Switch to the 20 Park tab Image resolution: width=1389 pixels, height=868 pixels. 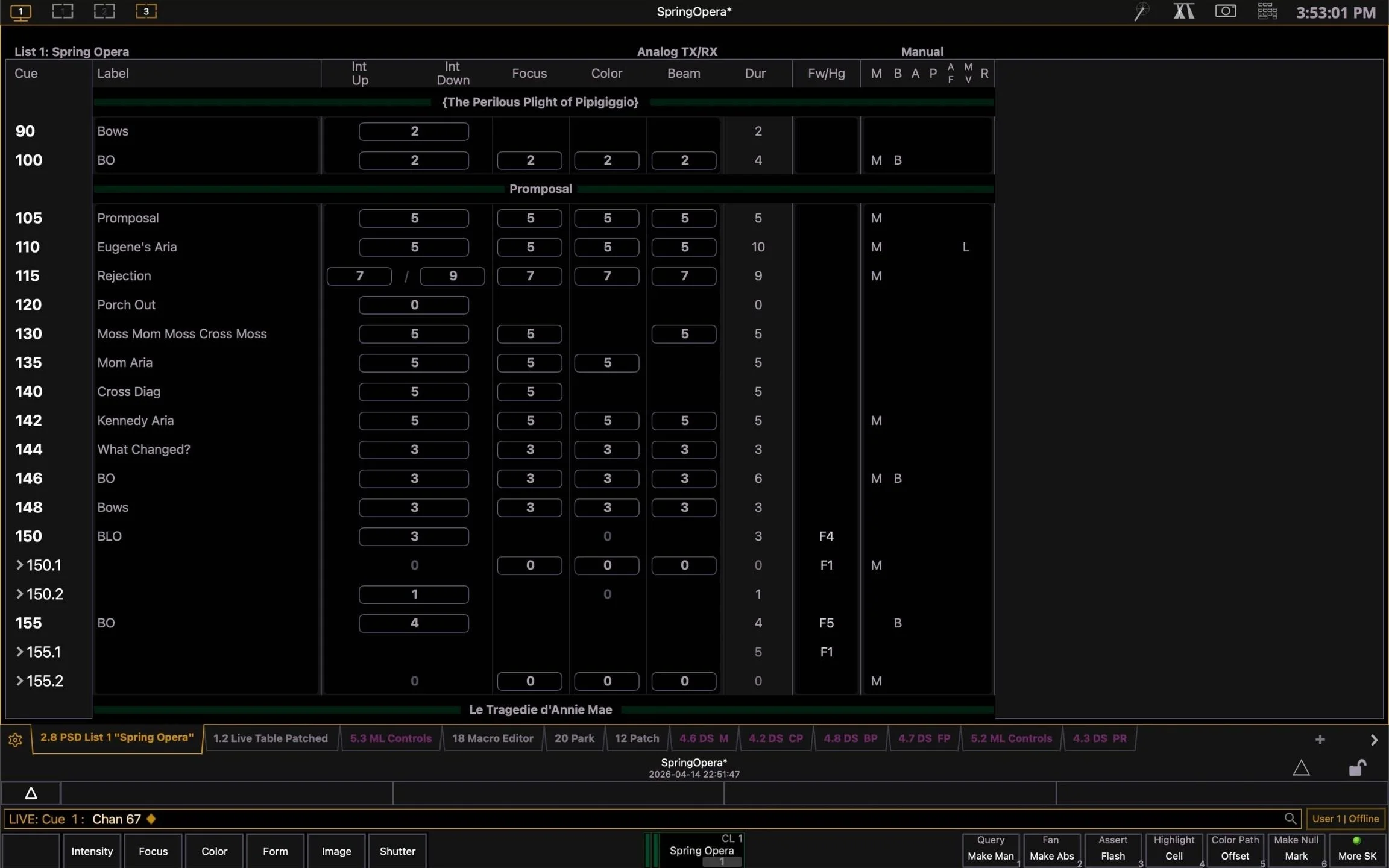pos(574,738)
